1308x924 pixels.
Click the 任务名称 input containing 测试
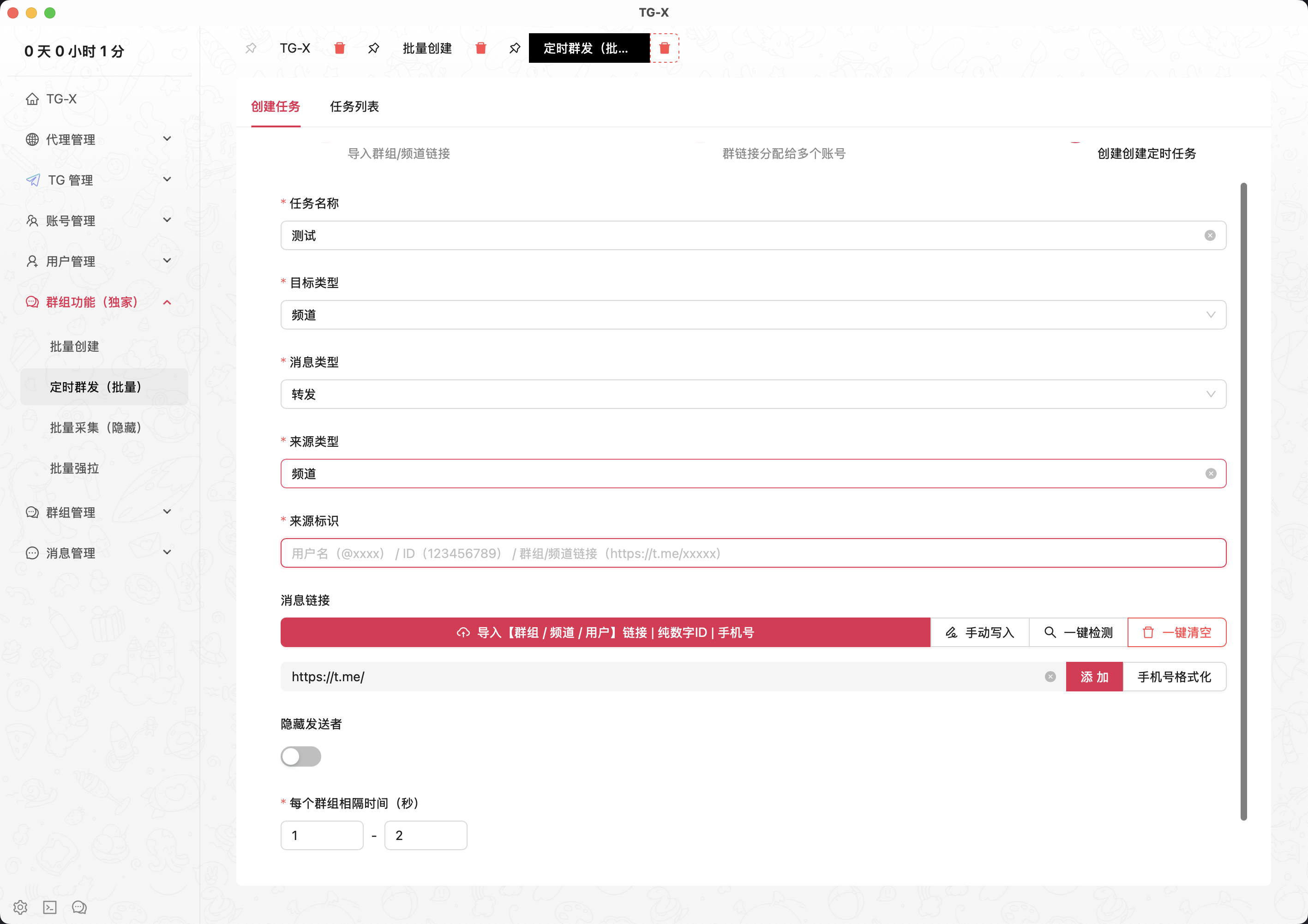point(753,236)
